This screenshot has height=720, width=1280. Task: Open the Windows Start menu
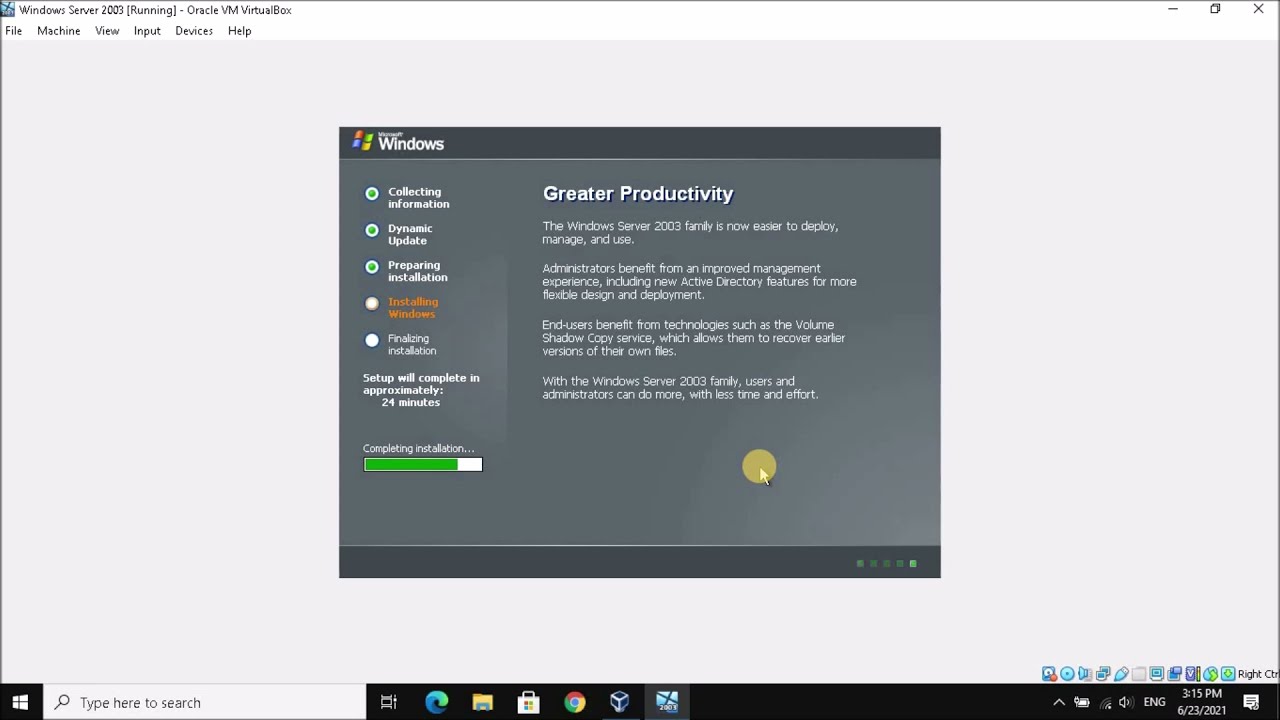(x=20, y=702)
